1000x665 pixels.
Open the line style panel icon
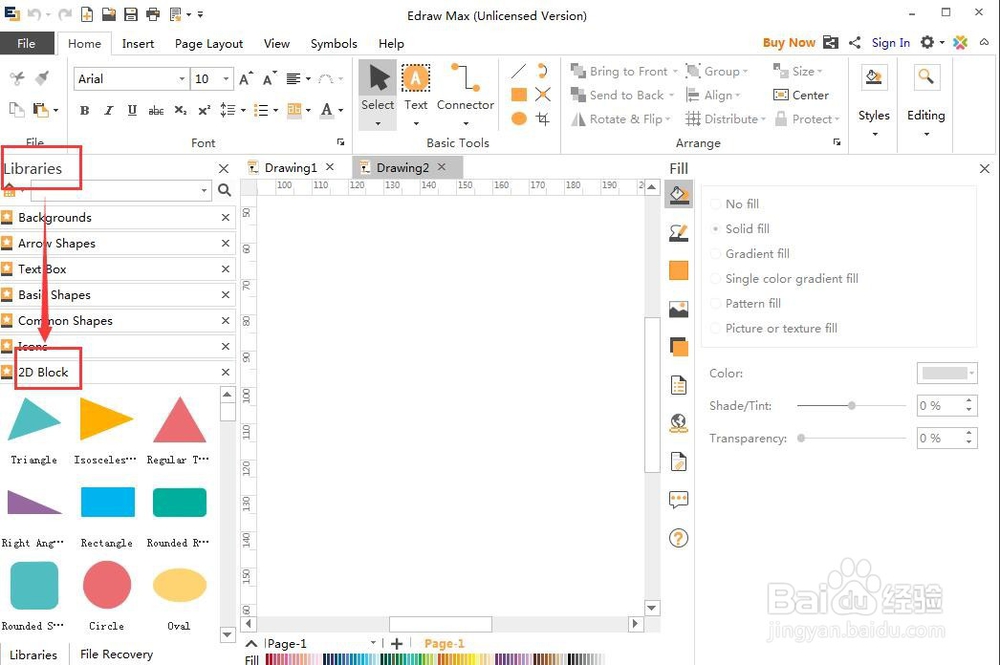(679, 233)
